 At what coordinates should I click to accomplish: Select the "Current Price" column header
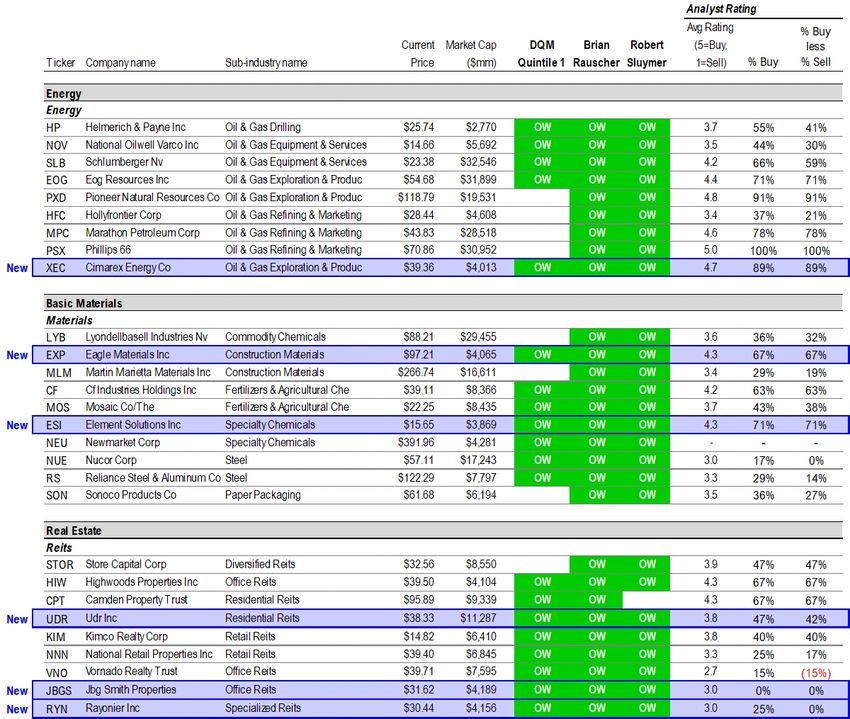pos(417,54)
